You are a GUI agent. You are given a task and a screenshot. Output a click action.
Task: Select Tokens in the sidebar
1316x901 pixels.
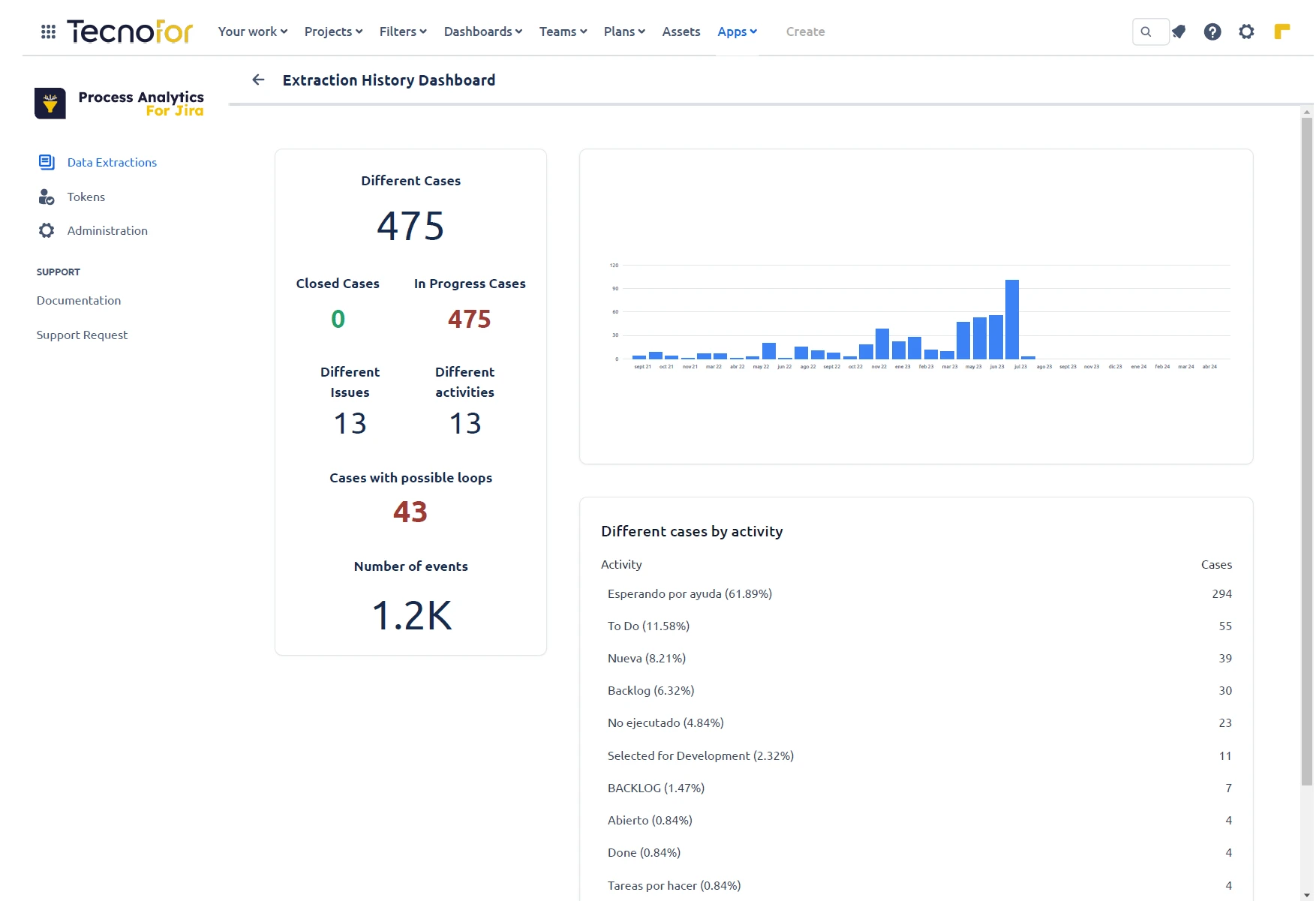[x=86, y=197]
